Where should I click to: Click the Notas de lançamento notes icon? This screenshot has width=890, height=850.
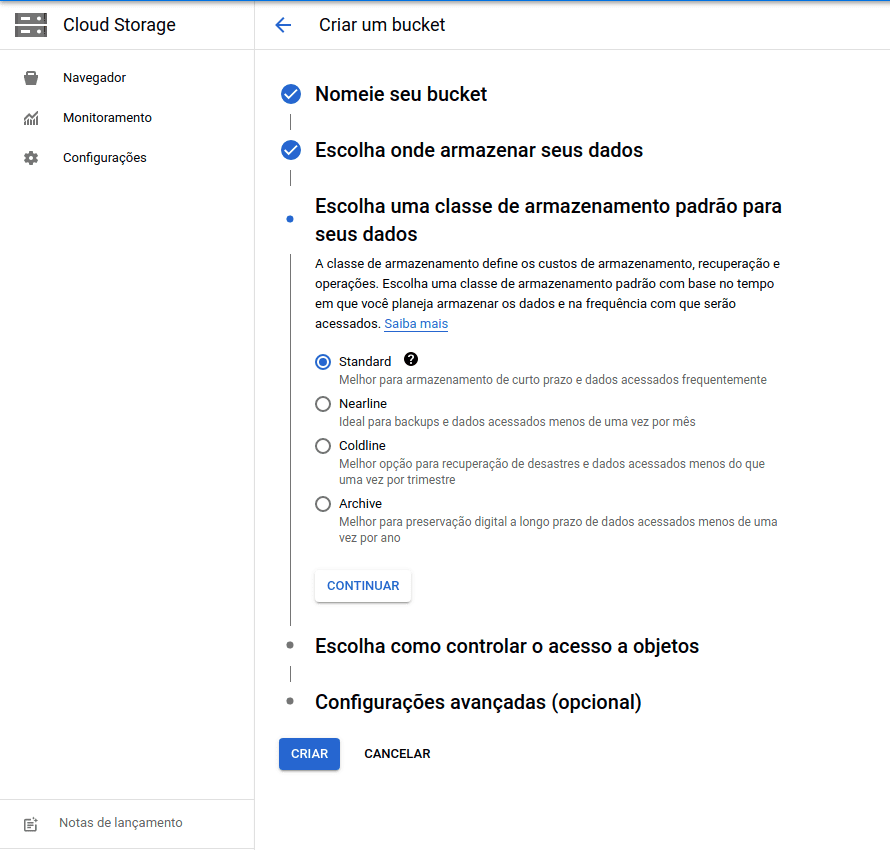pos(31,824)
